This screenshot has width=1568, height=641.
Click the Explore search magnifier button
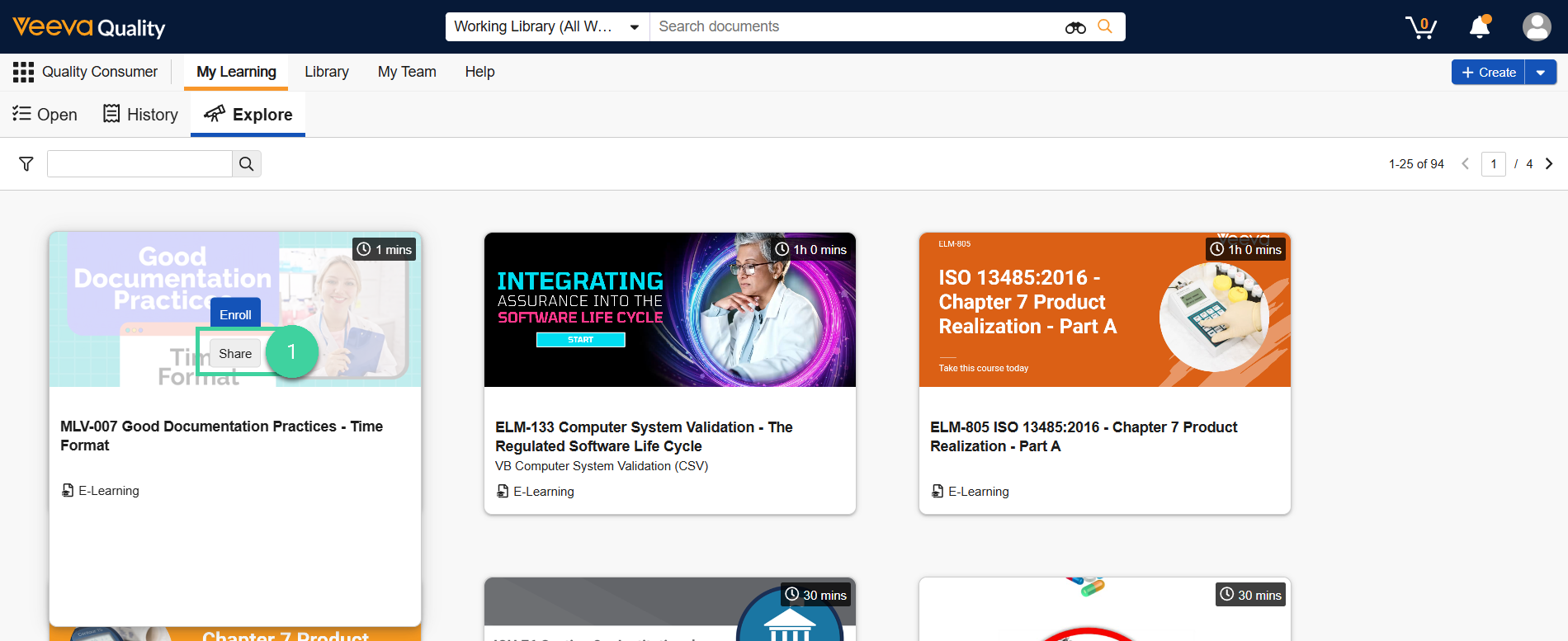[x=246, y=164]
